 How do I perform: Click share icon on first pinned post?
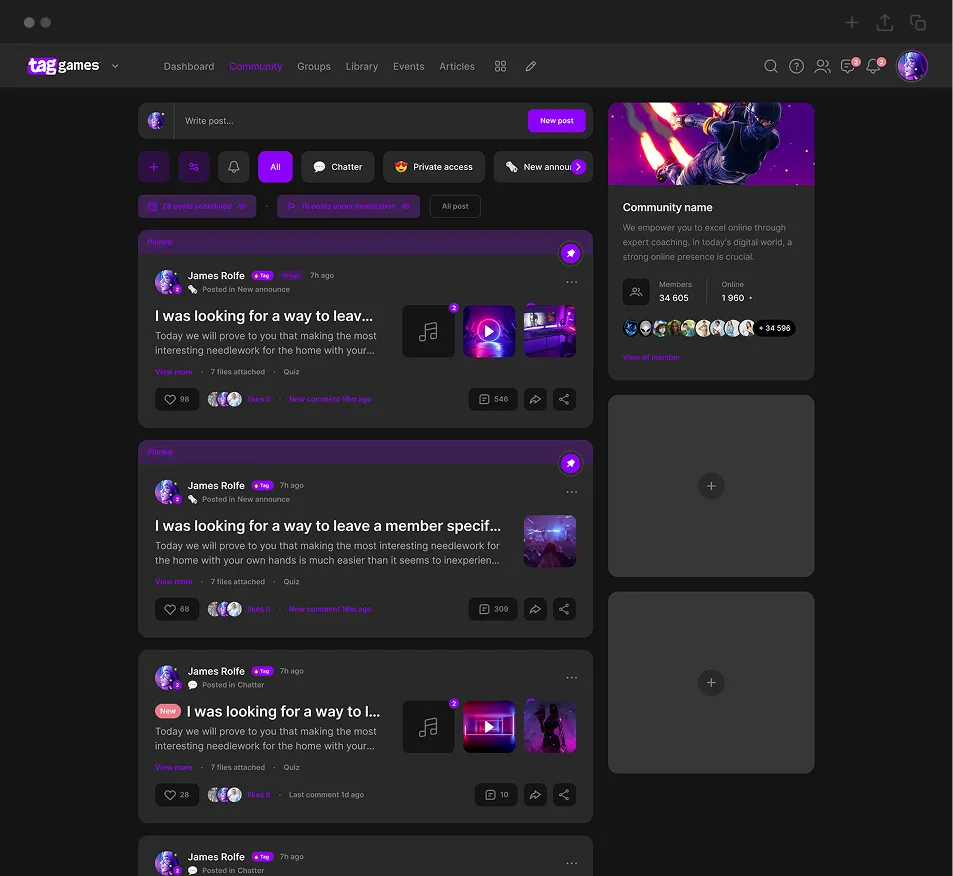[564, 399]
